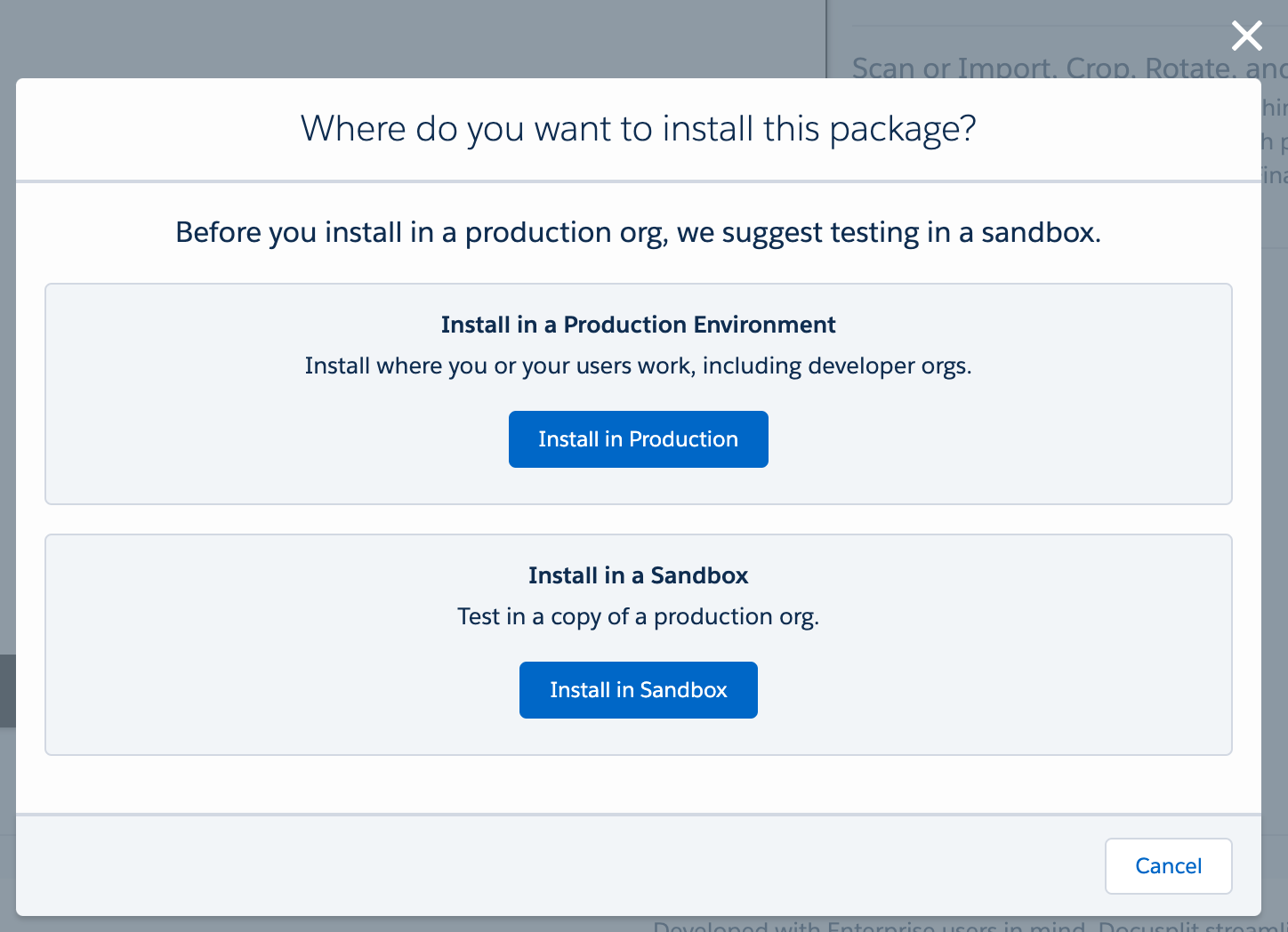Select the 'Install in a Sandbox' heading
The width and height of the screenshot is (1288, 932).
tap(638, 575)
